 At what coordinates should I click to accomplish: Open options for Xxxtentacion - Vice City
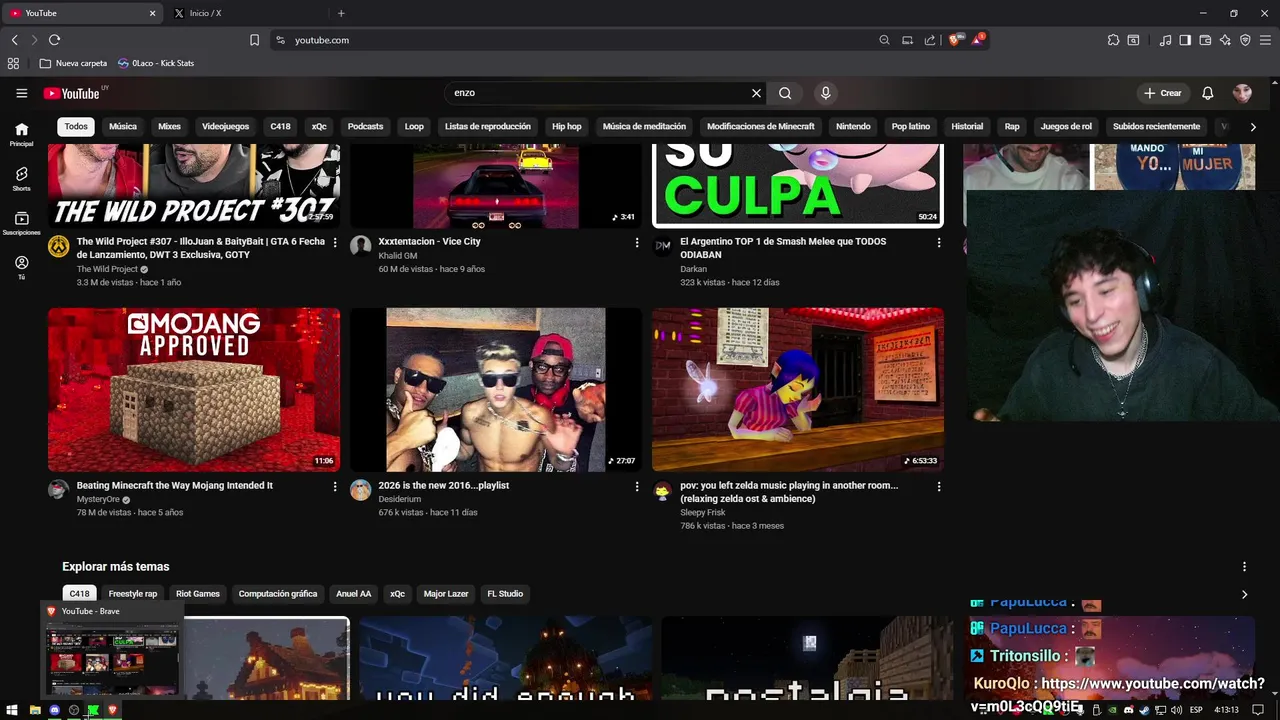[637, 242]
